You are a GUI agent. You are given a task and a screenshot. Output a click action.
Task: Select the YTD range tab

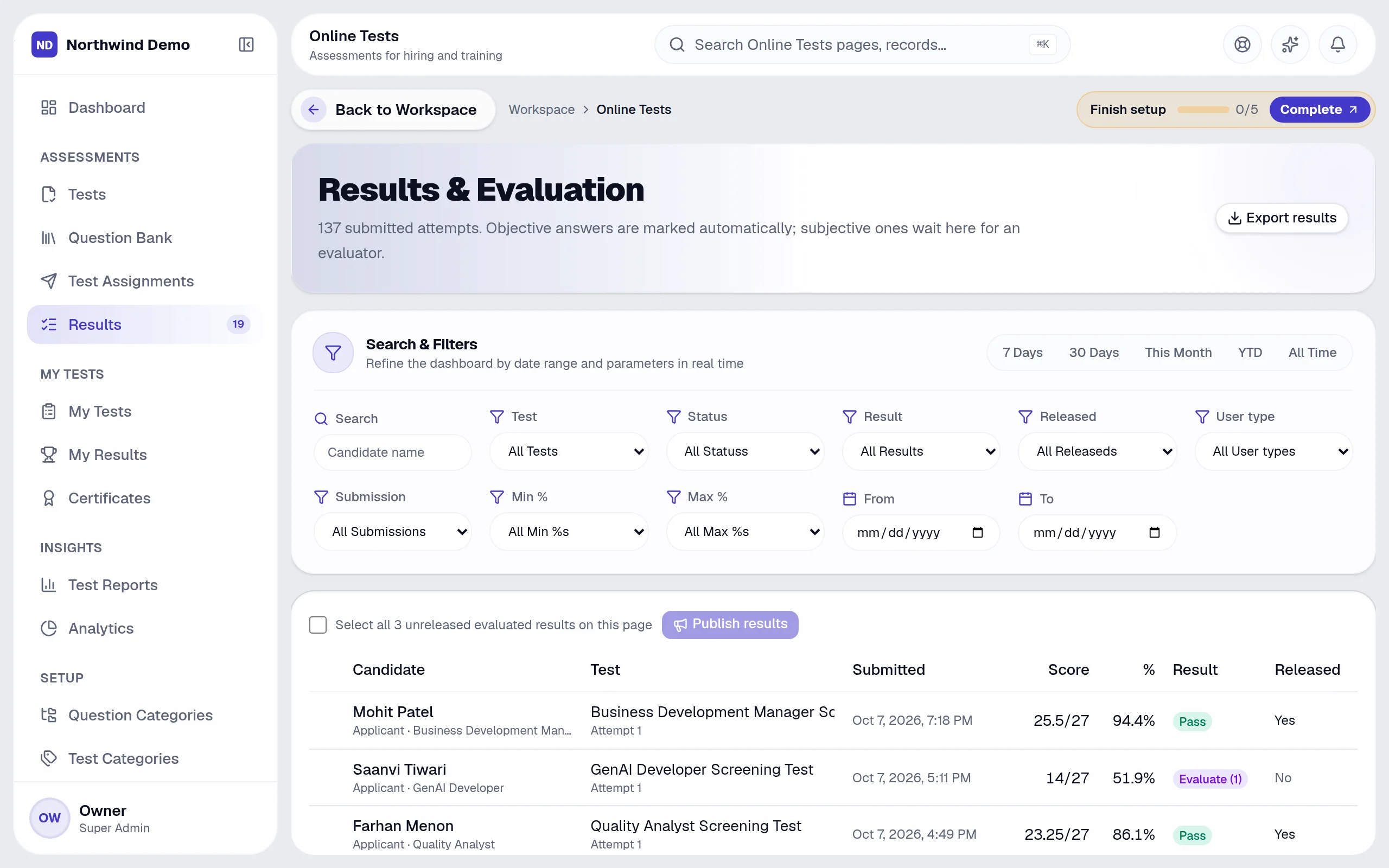tap(1250, 353)
